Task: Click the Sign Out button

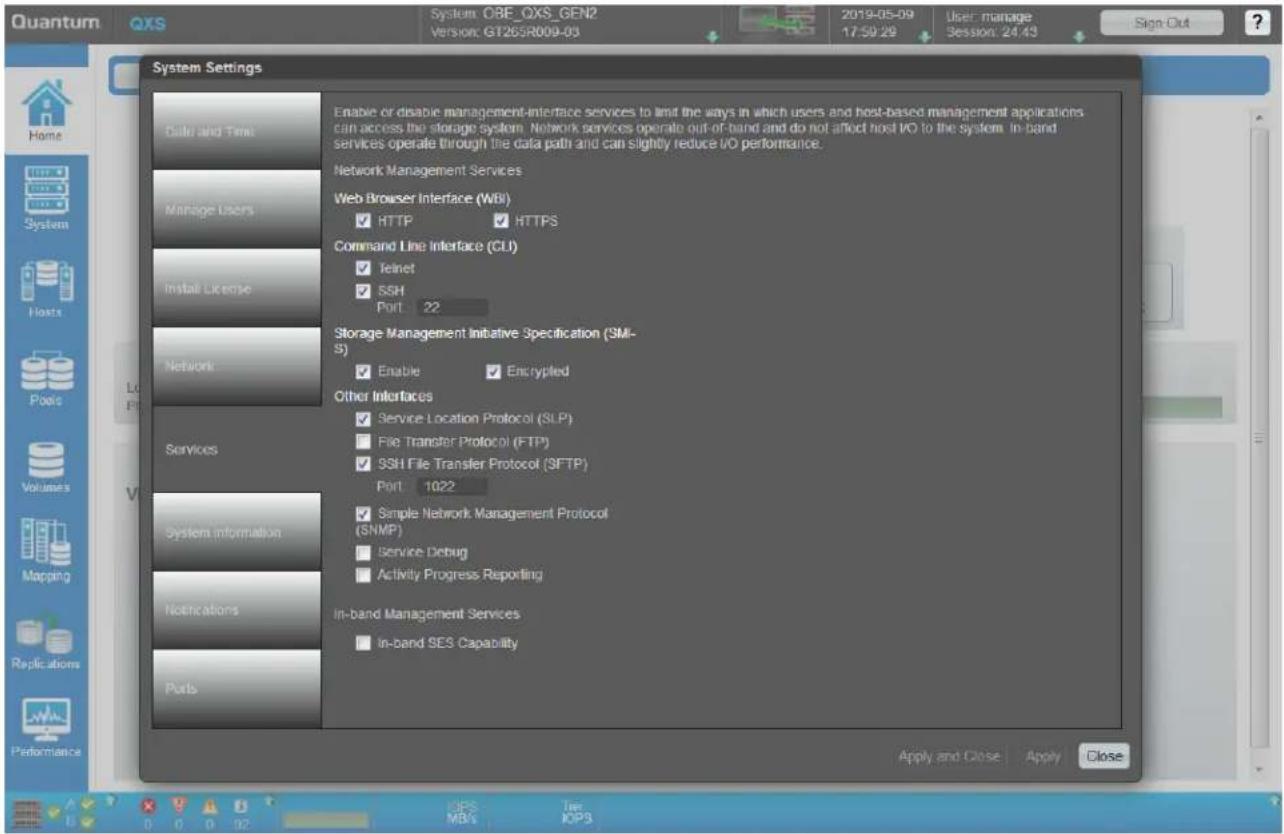Action: click(x=1160, y=23)
